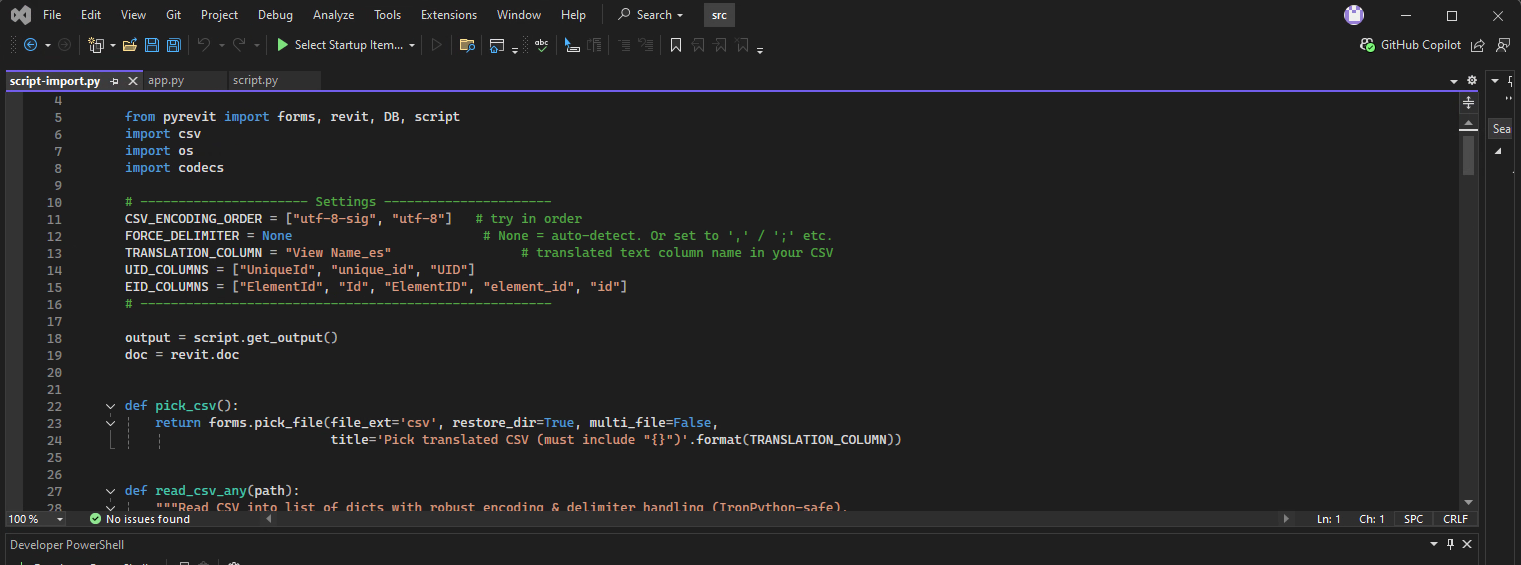Viewport: 1521px width, 565px height.
Task: Click the New Project toolbar icon
Action: pyautogui.click(x=96, y=45)
